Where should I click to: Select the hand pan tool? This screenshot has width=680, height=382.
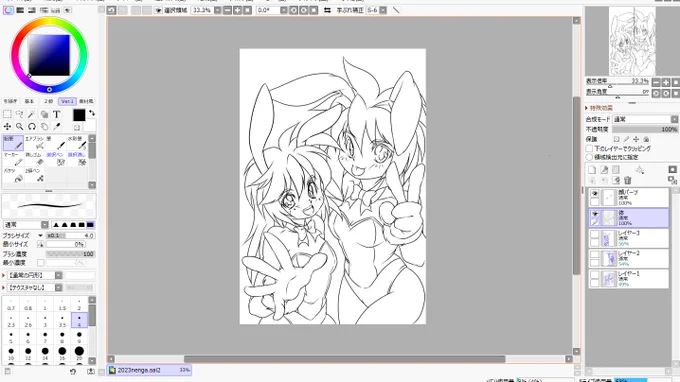coord(44,127)
